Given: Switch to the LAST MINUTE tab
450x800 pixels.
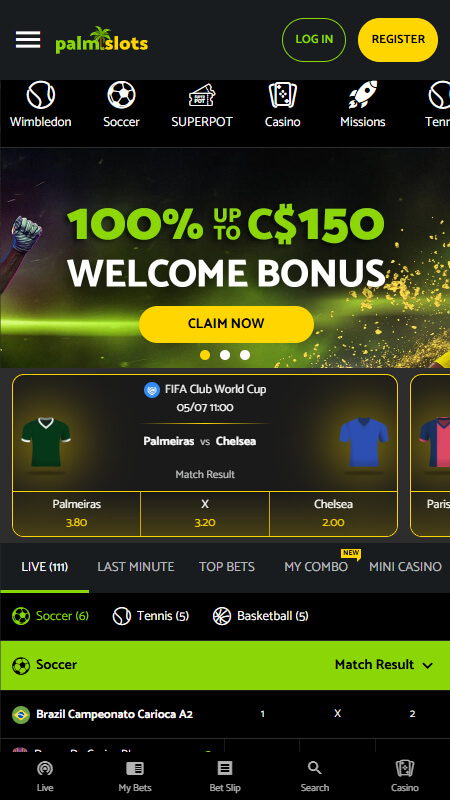Looking at the screenshot, I should 136,567.
